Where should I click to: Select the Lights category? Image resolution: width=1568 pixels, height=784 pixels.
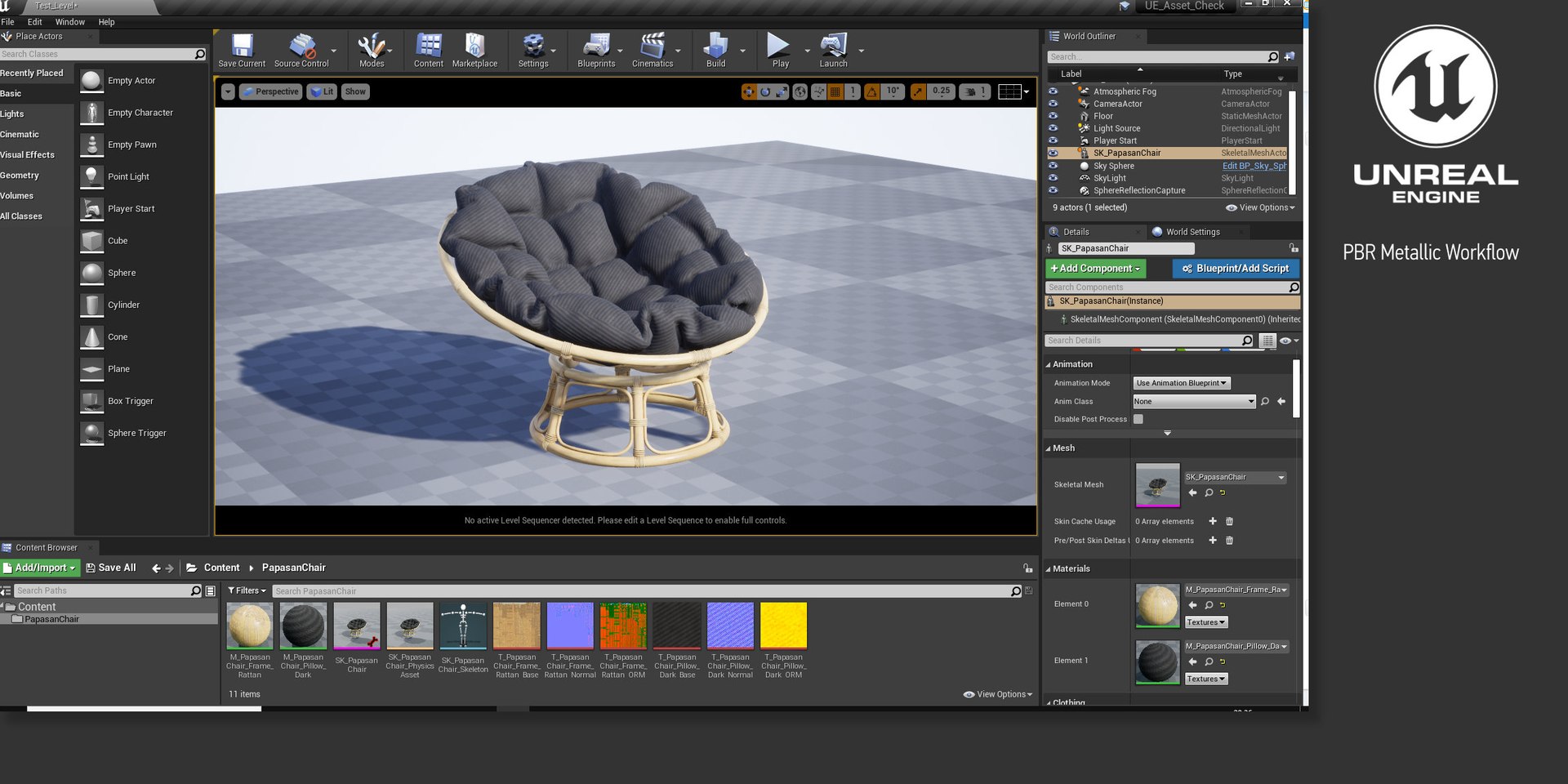pyautogui.click(x=12, y=114)
